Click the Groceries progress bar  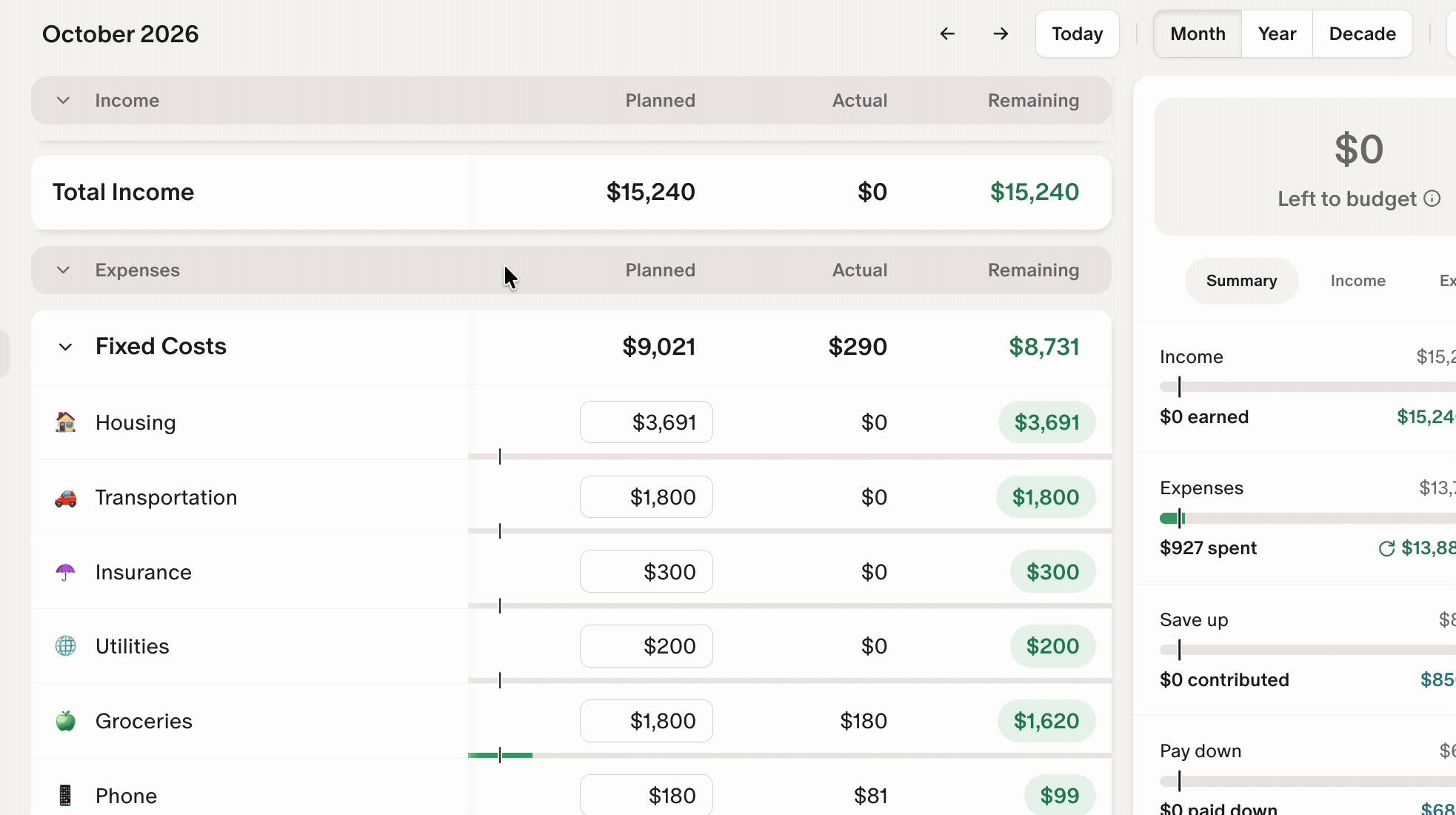click(x=789, y=756)
